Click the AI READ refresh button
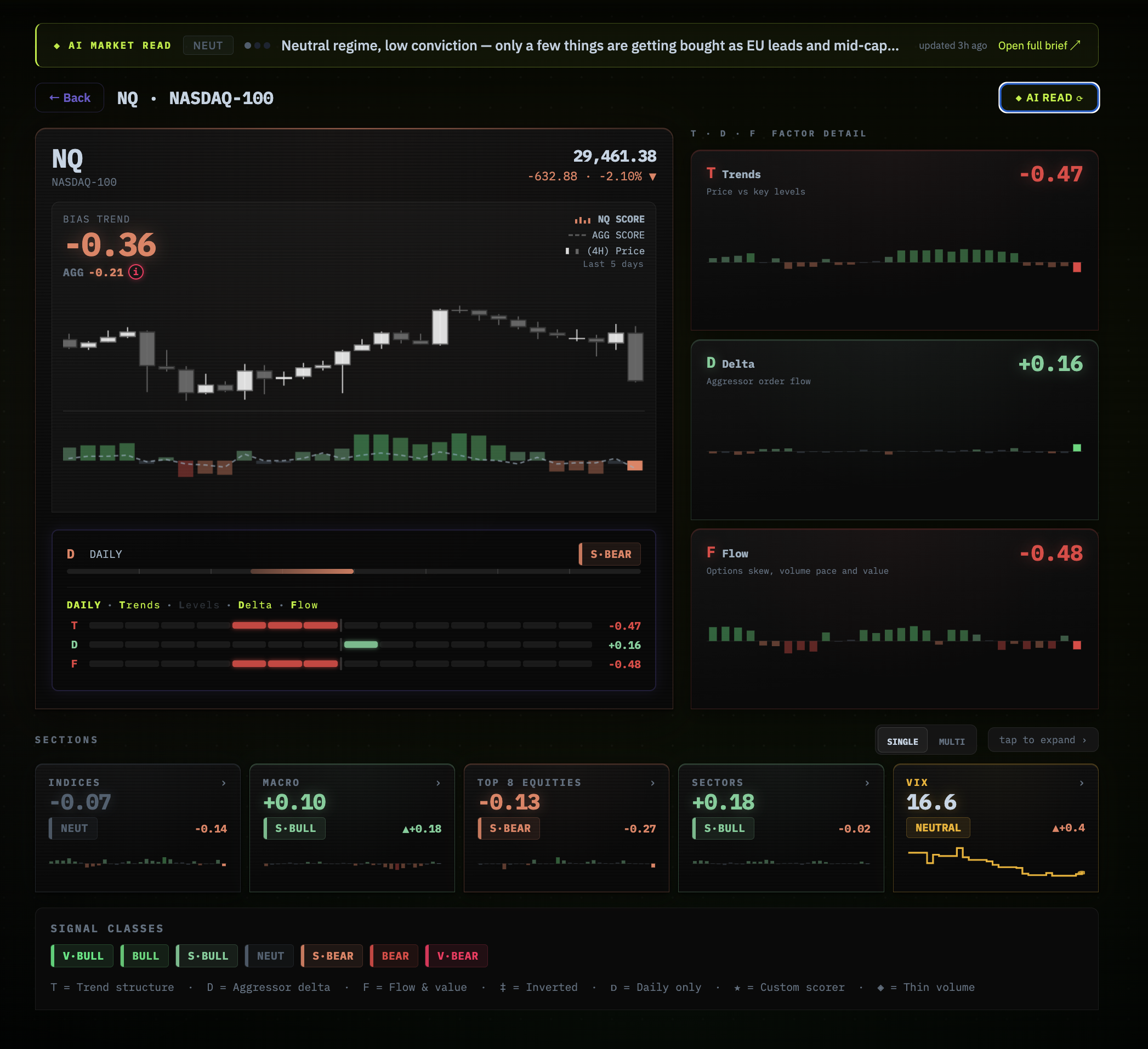This screenshot has width=1148, height=1049. point(1048,98)
